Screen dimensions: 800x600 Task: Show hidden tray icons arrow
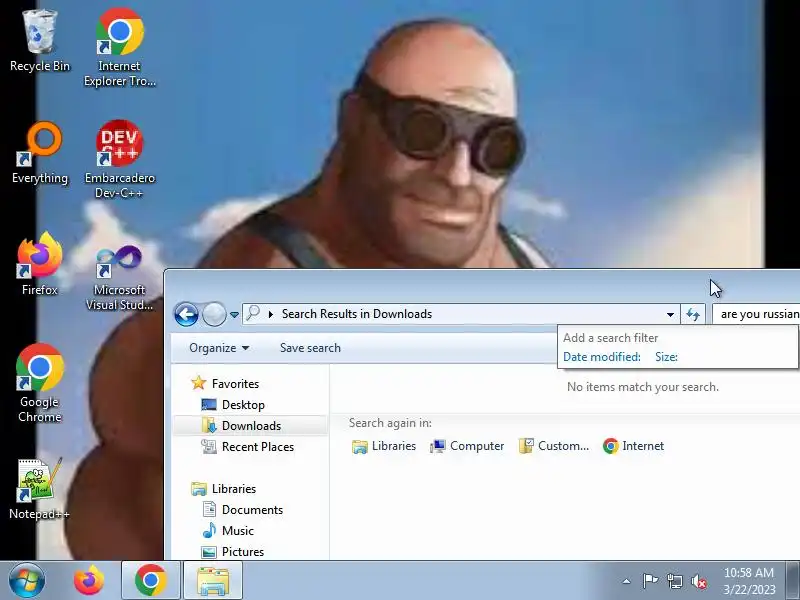tap(627, 581)
